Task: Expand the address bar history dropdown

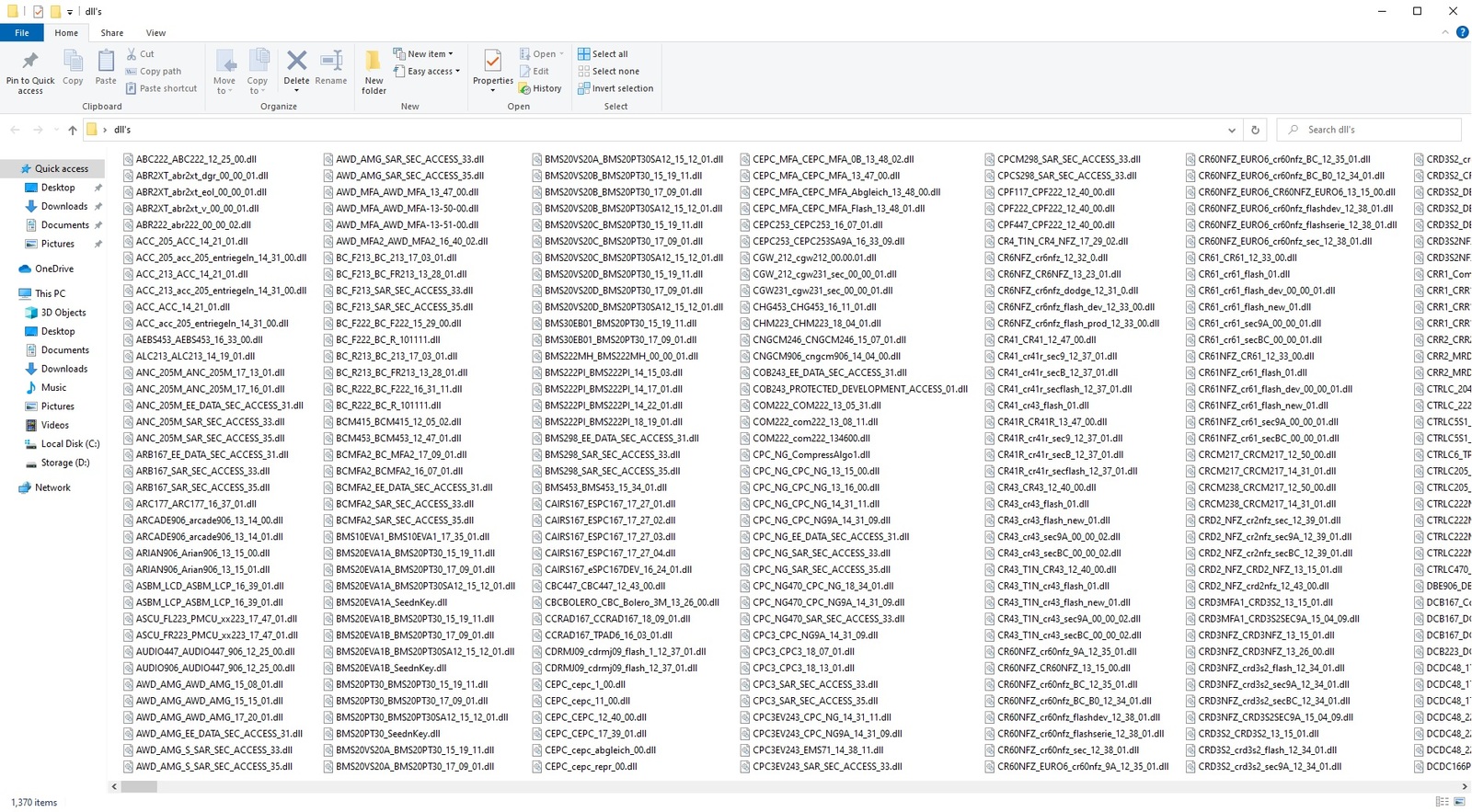Action: [1231, 130]
